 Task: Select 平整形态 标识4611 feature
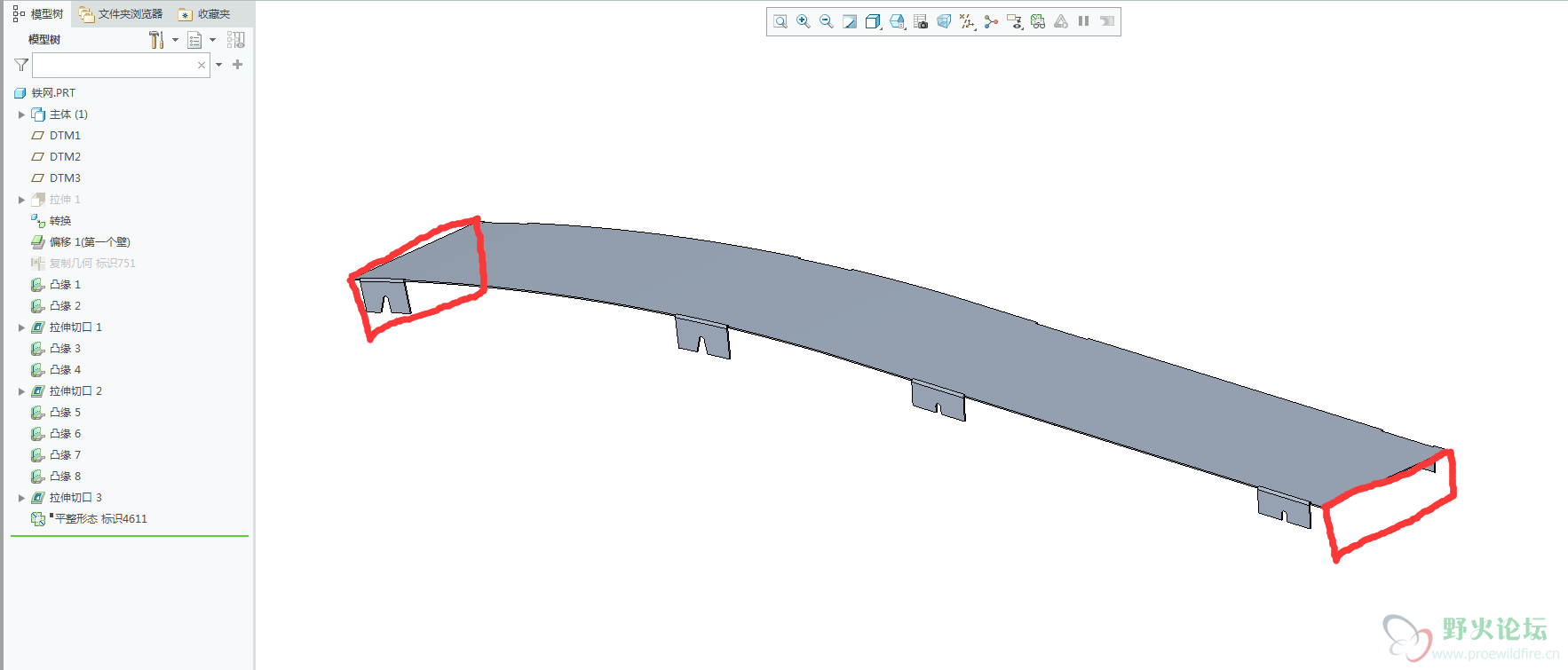pos(89,519)
